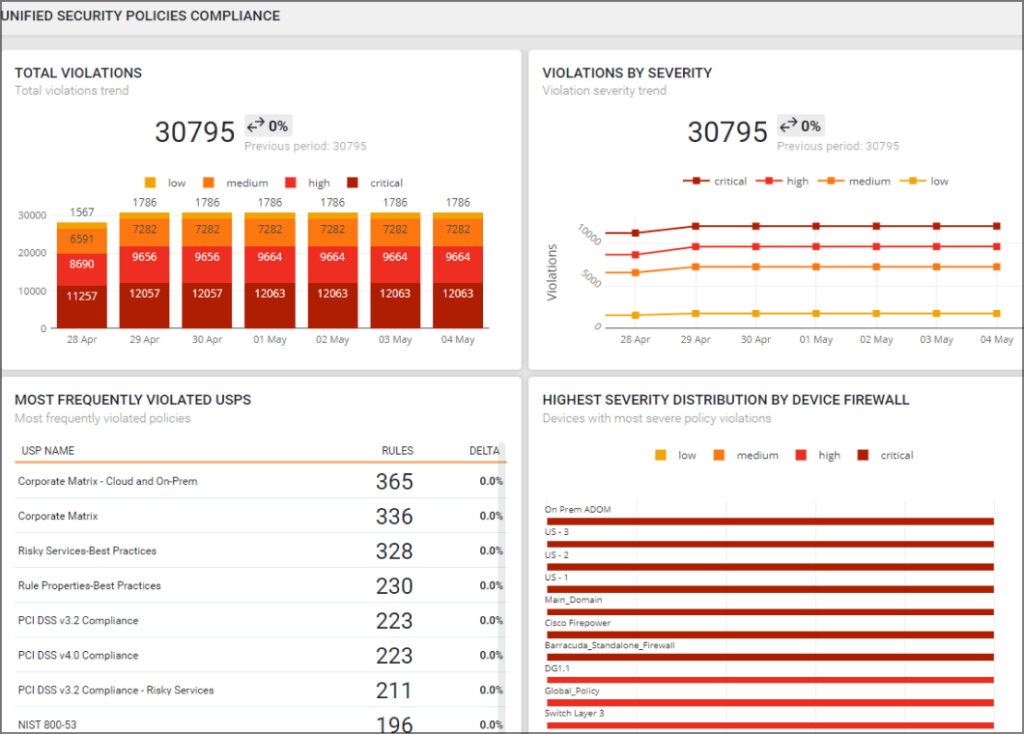Click the US - 2 device bar
1024x734 pixels.
pos(770,567)
